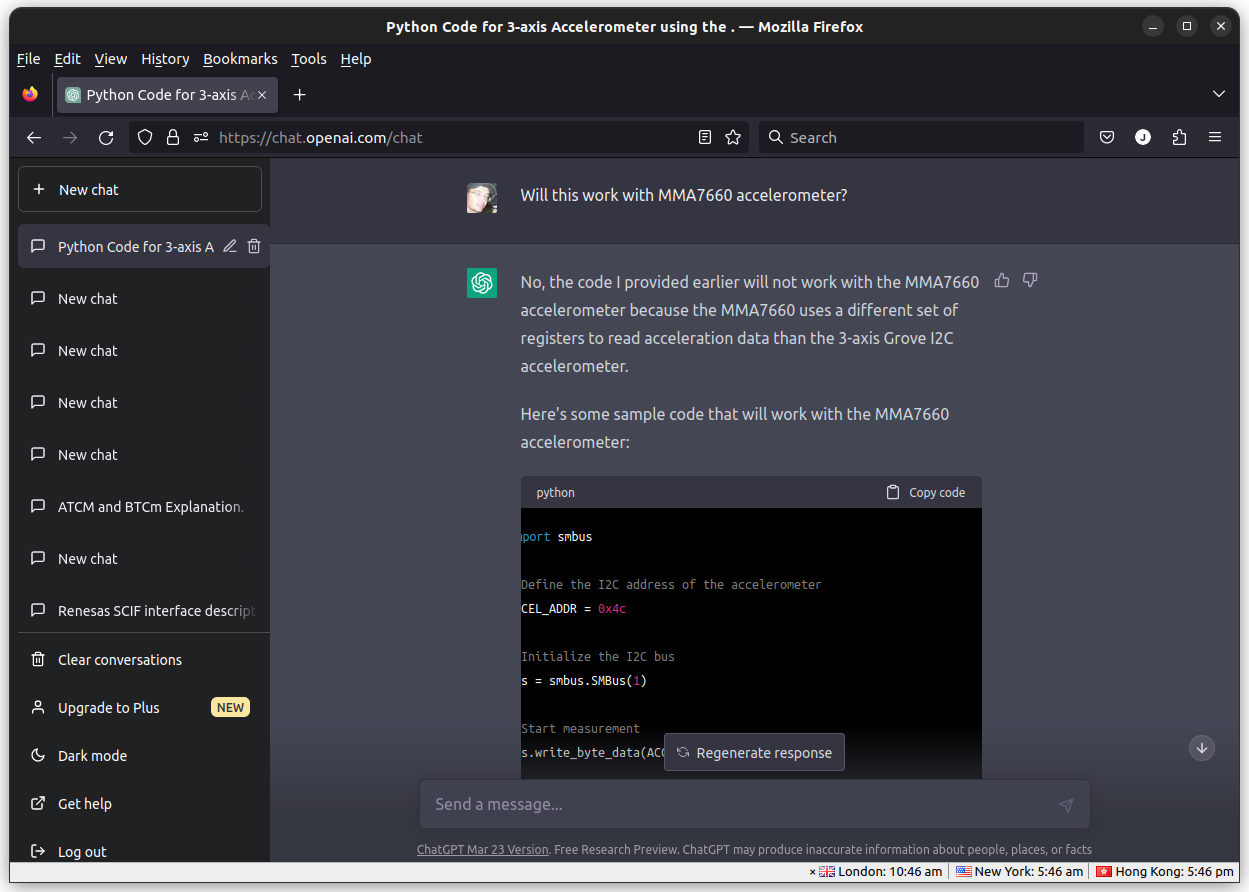The image size is (1249, 892).
Task: Open the Tools menu
Action: pyautogui.click(x=309, y=59)
